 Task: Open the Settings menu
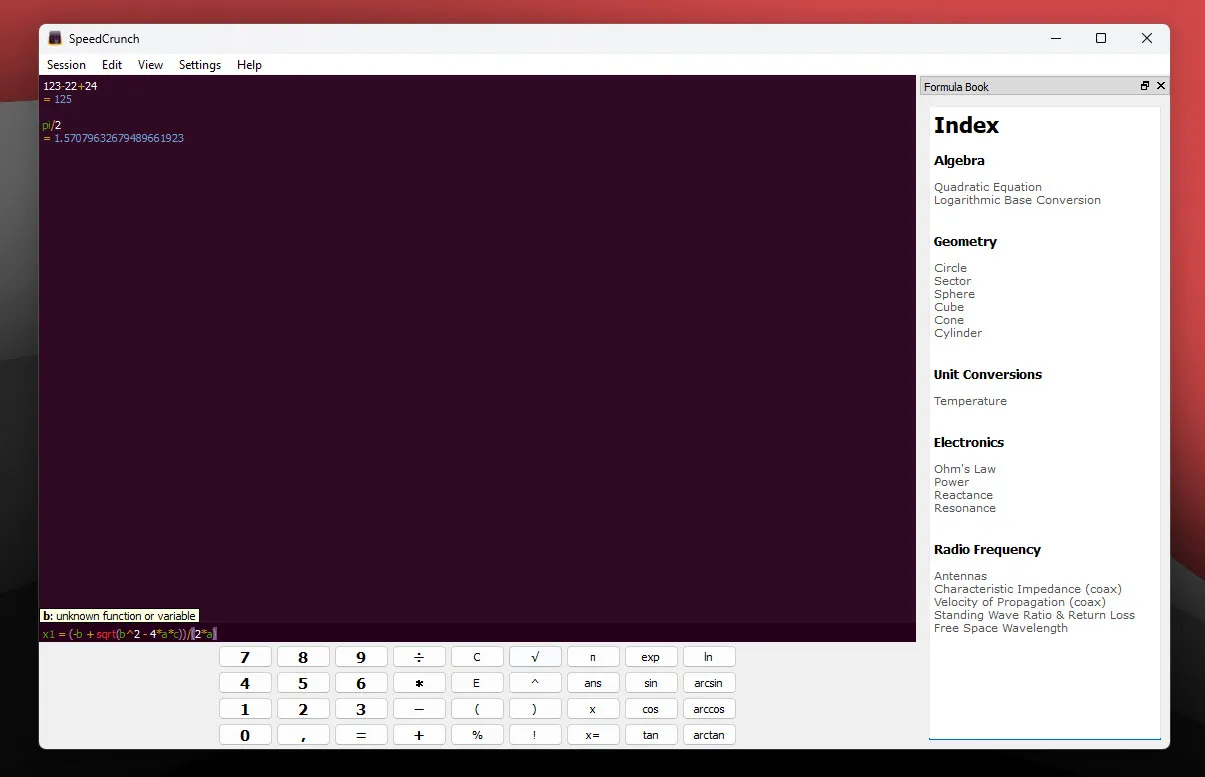pyautogui.click(x=199, y=64)
